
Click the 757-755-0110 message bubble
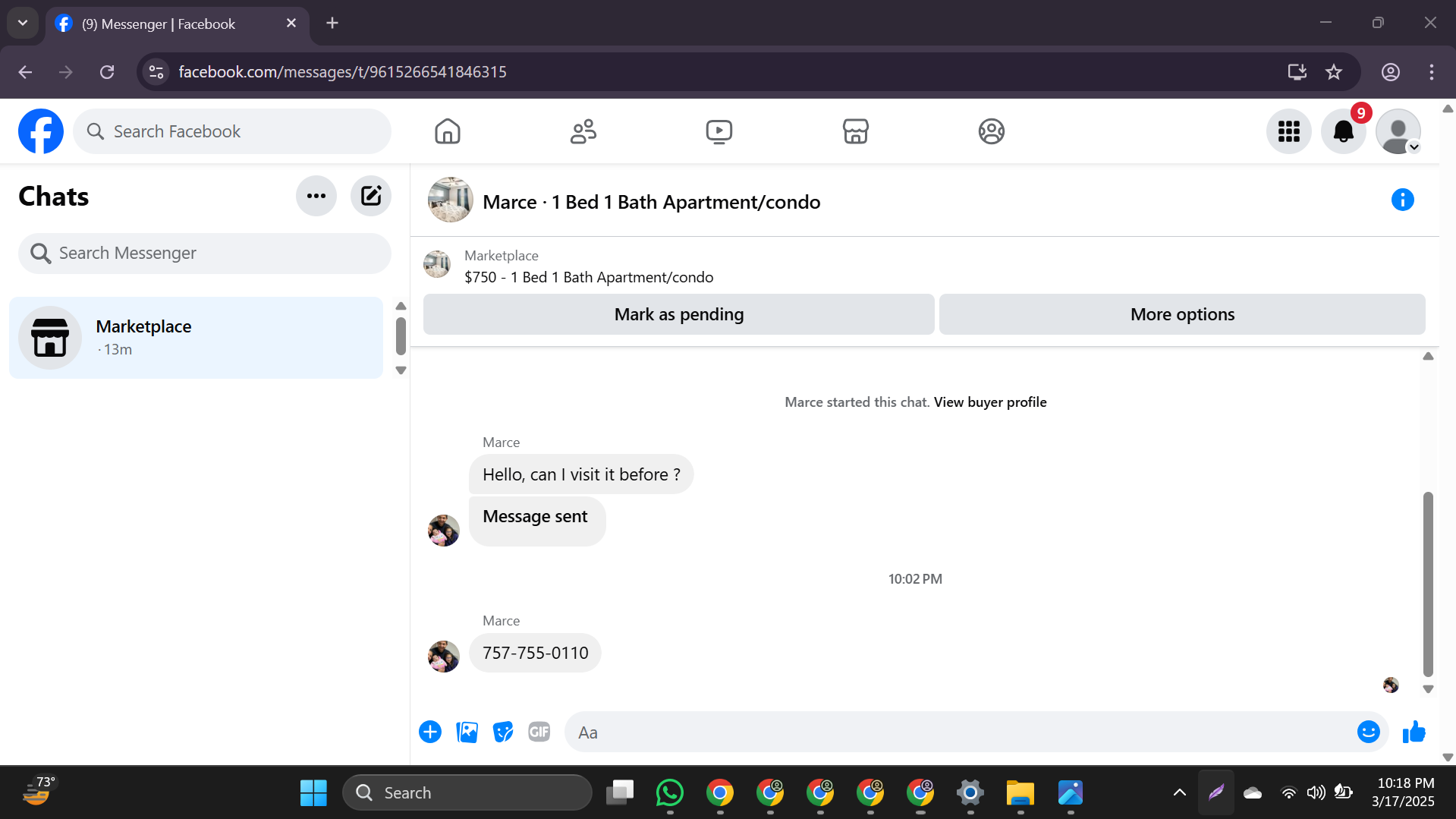(x=536, y=653)
